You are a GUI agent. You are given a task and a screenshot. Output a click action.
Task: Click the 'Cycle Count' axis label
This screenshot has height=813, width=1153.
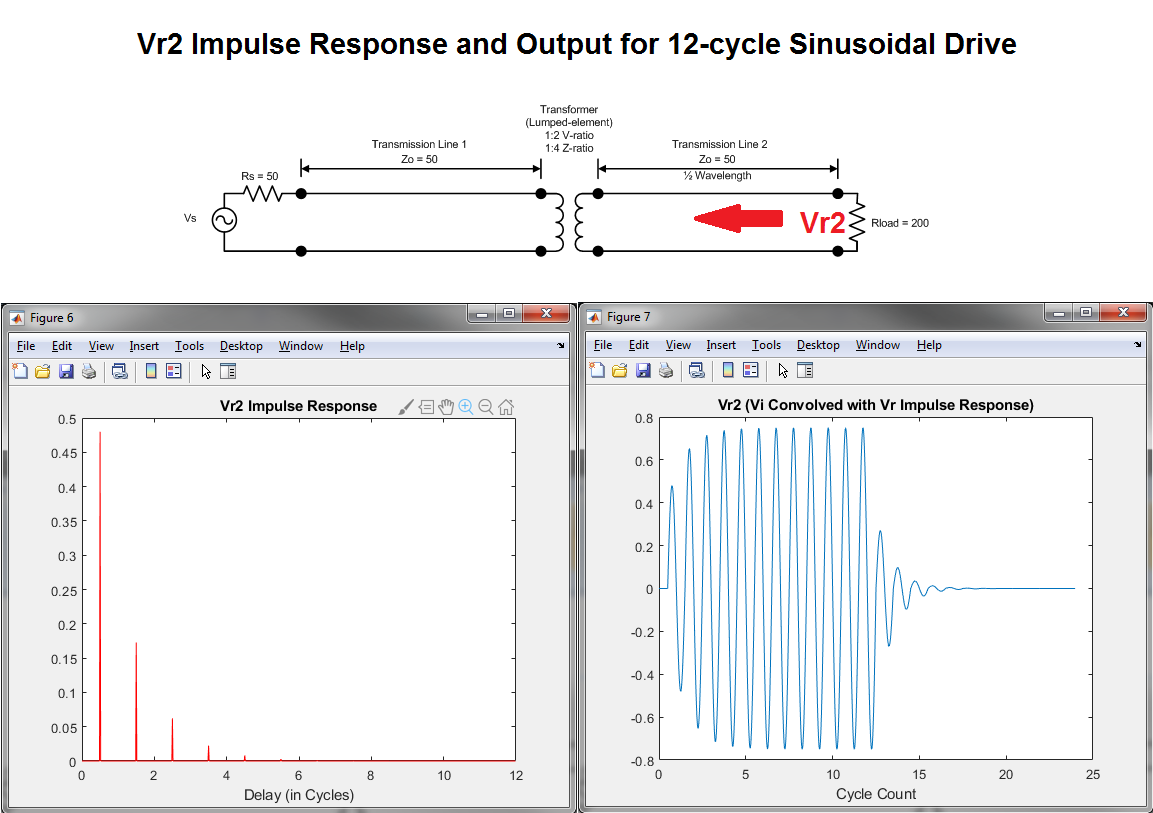click(876, 794)
